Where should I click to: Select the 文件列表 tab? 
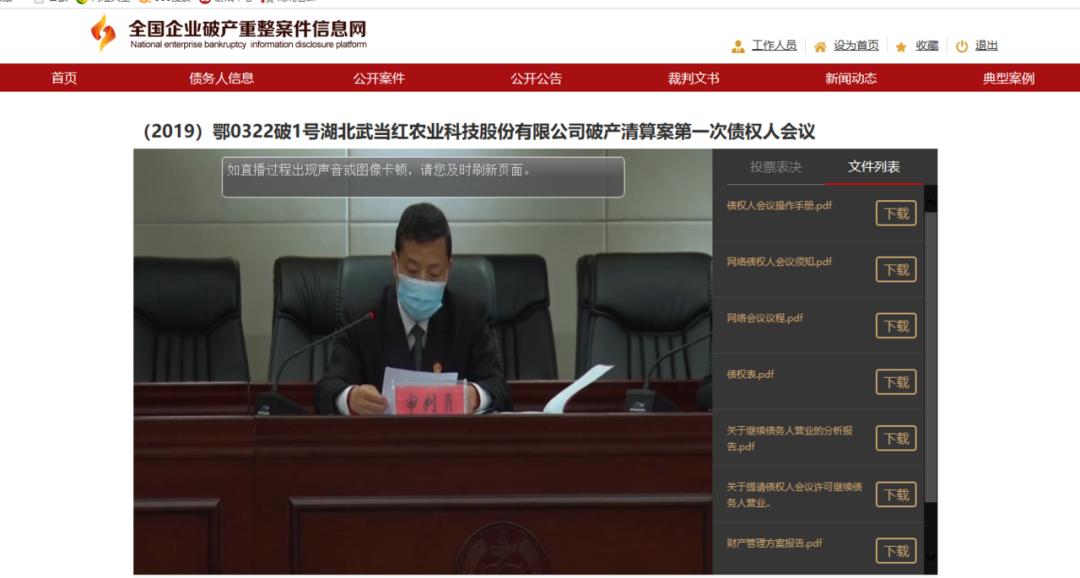click(873, 167)
